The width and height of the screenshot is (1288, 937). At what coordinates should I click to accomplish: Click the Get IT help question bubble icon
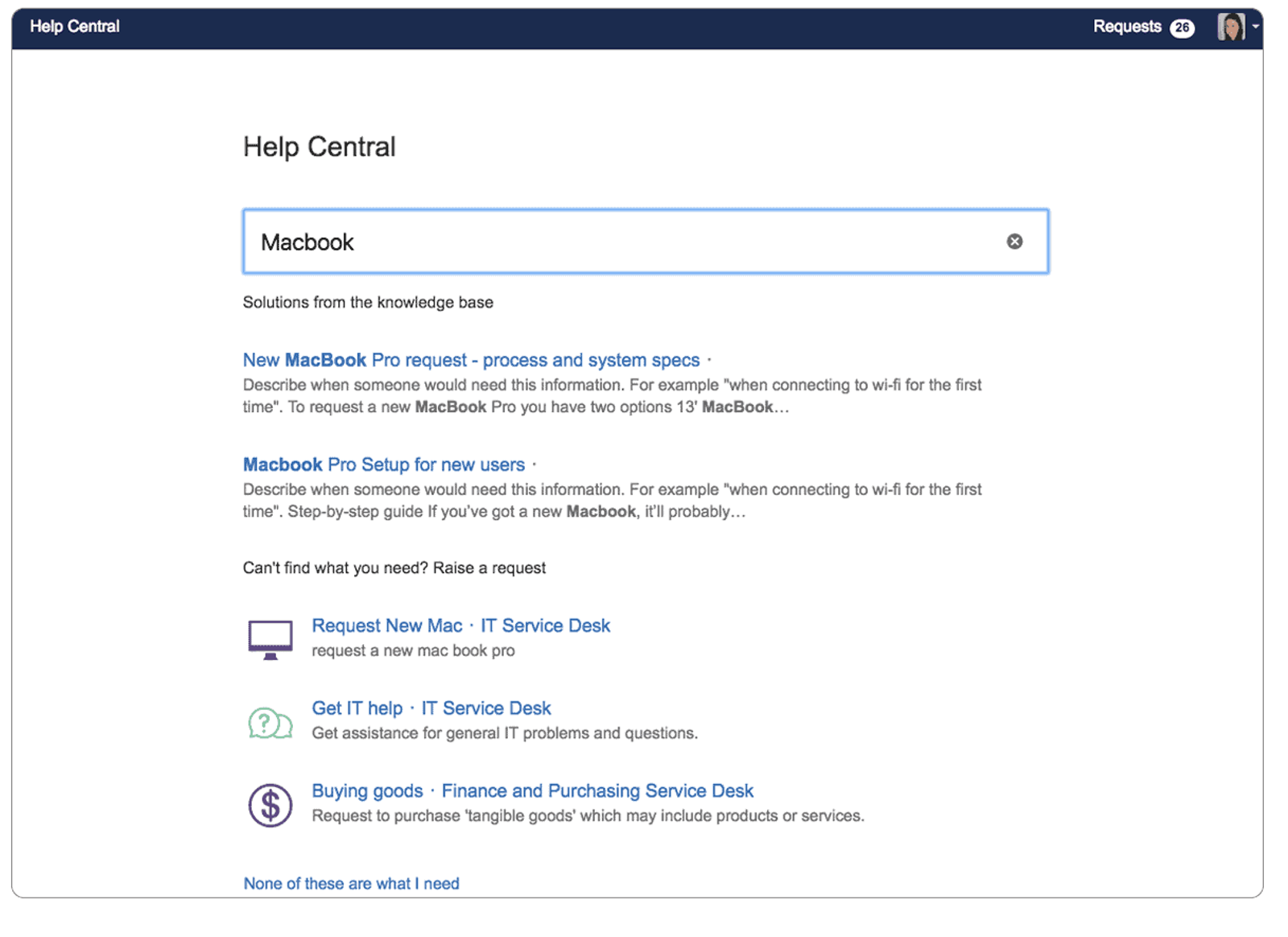(x=270, y=723)
